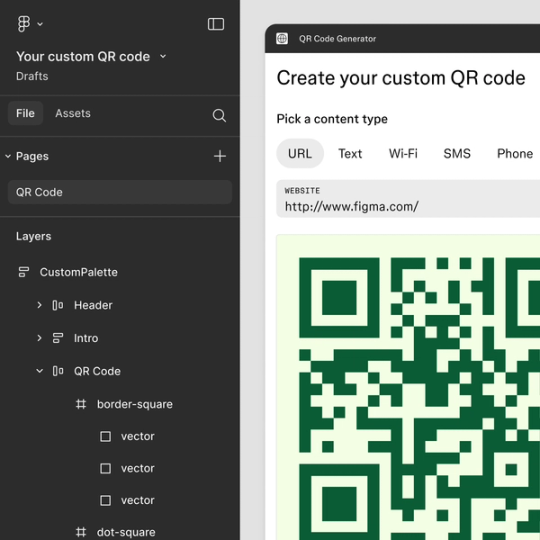Click the Layers section heading

tap(34, 236)
